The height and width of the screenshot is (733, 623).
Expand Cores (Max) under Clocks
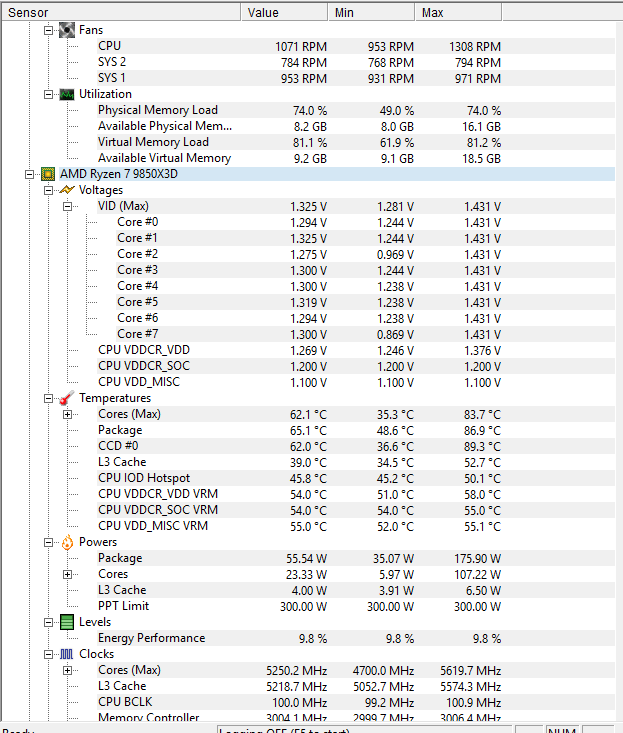(67, 670)
